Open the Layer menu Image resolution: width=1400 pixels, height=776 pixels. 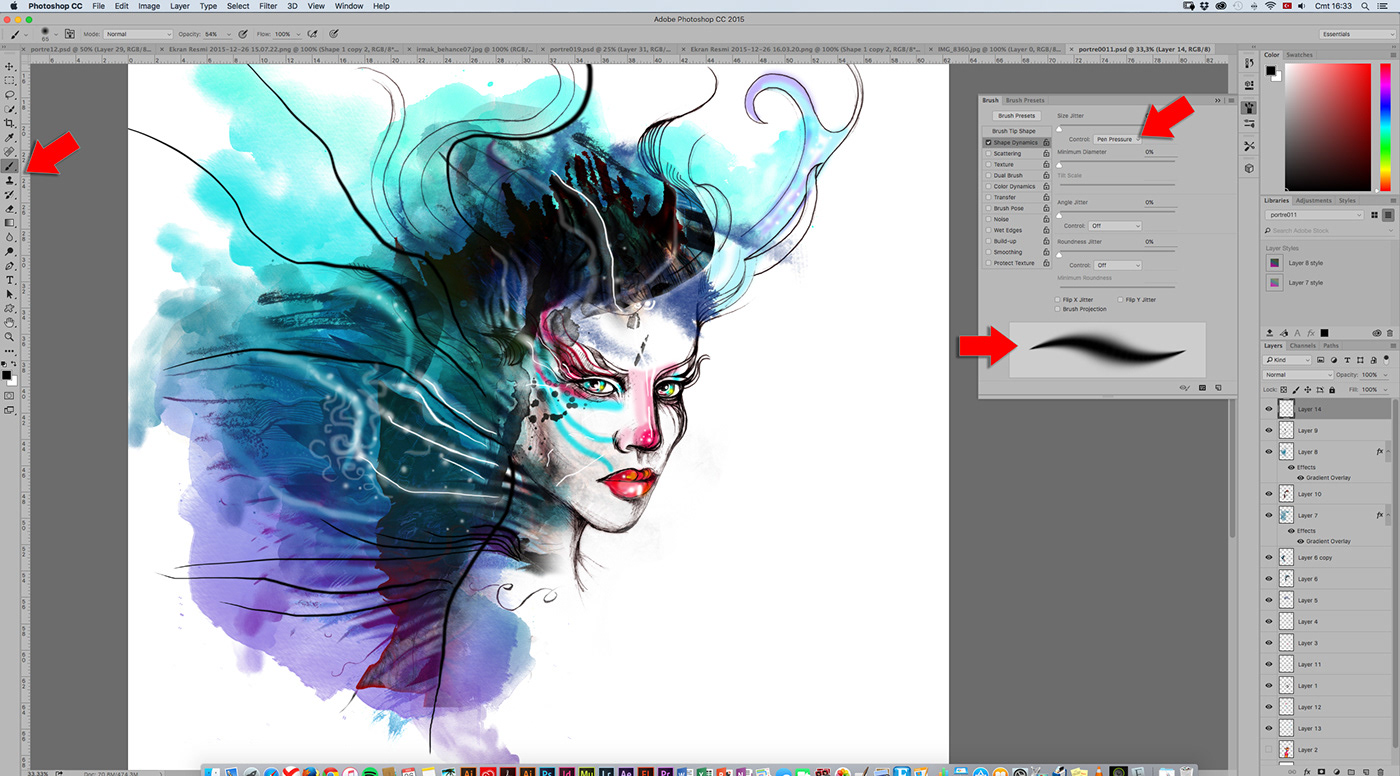tap(180, 6)
